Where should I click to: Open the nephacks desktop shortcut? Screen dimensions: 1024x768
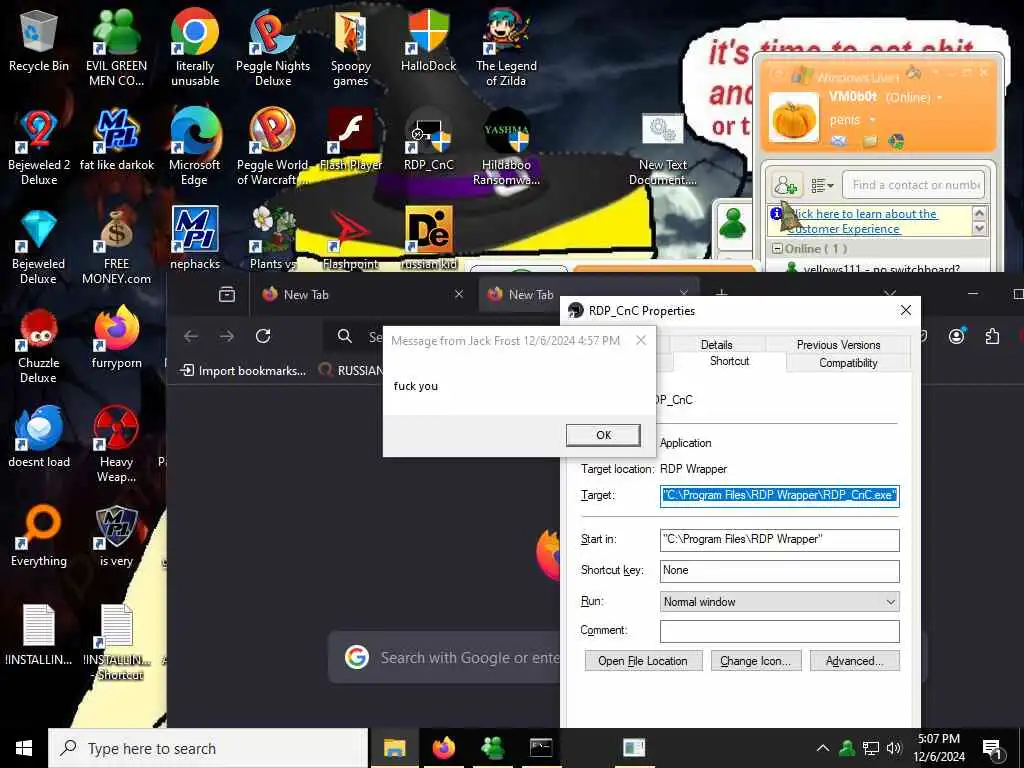[x=195, y=238]
